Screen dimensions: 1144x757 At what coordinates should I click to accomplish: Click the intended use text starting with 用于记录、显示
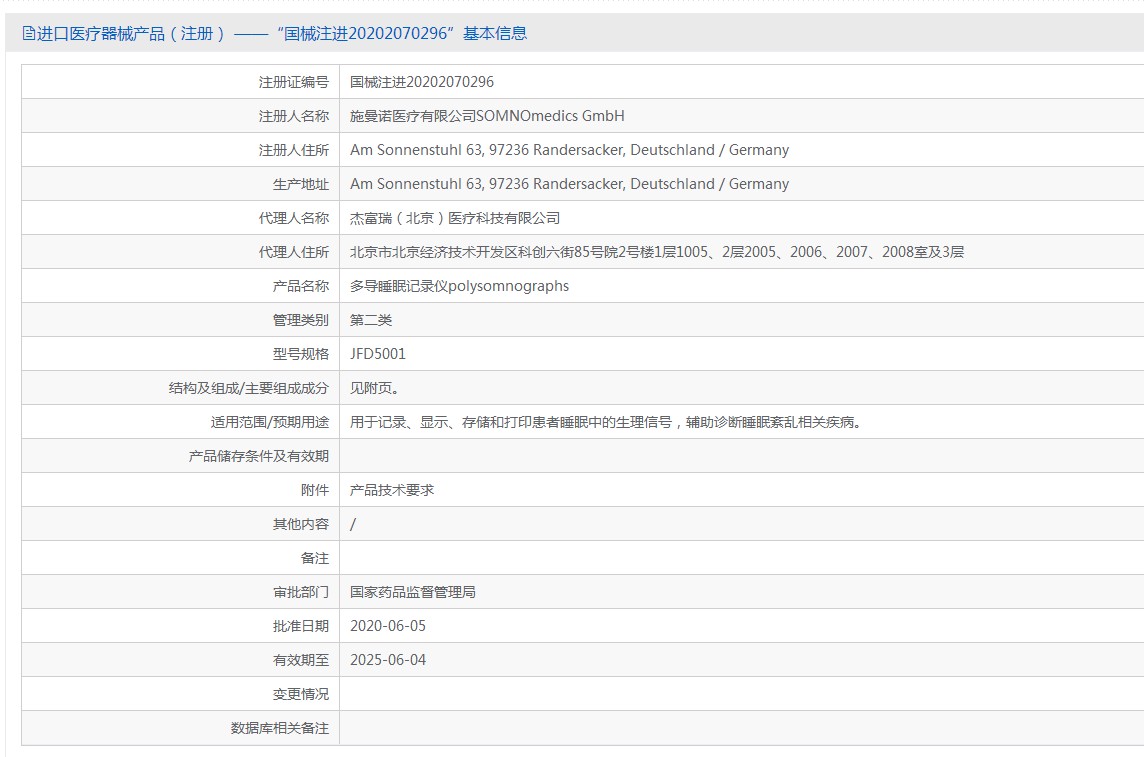click(606, 422)
